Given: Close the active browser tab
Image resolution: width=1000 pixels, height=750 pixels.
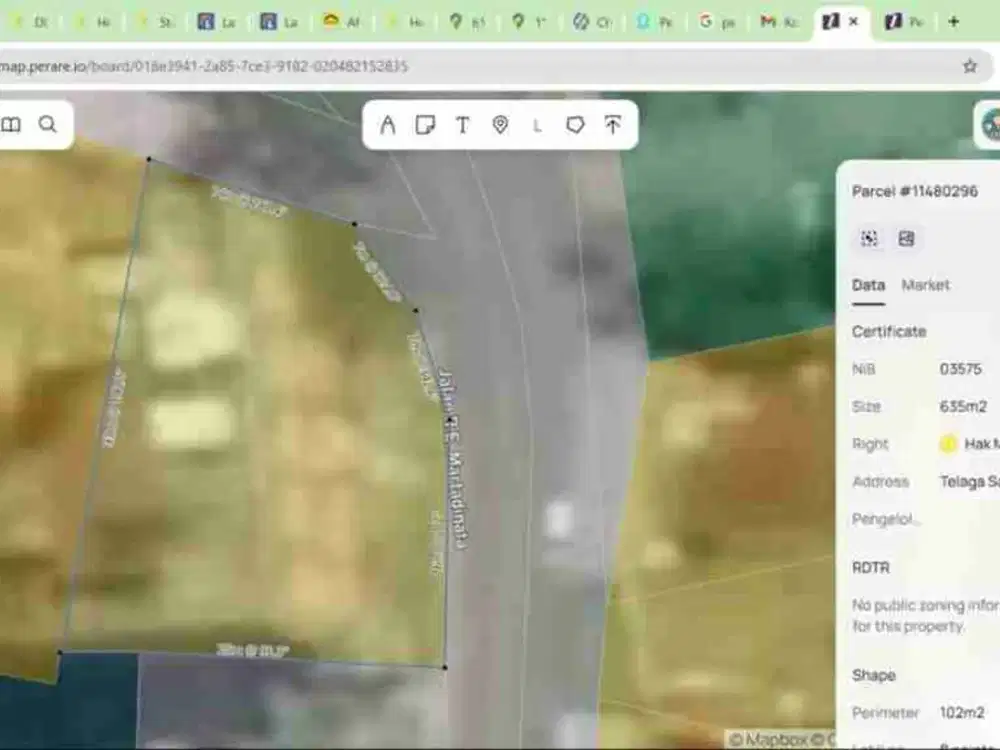Looking at the screenshot, I should (854, 22).
